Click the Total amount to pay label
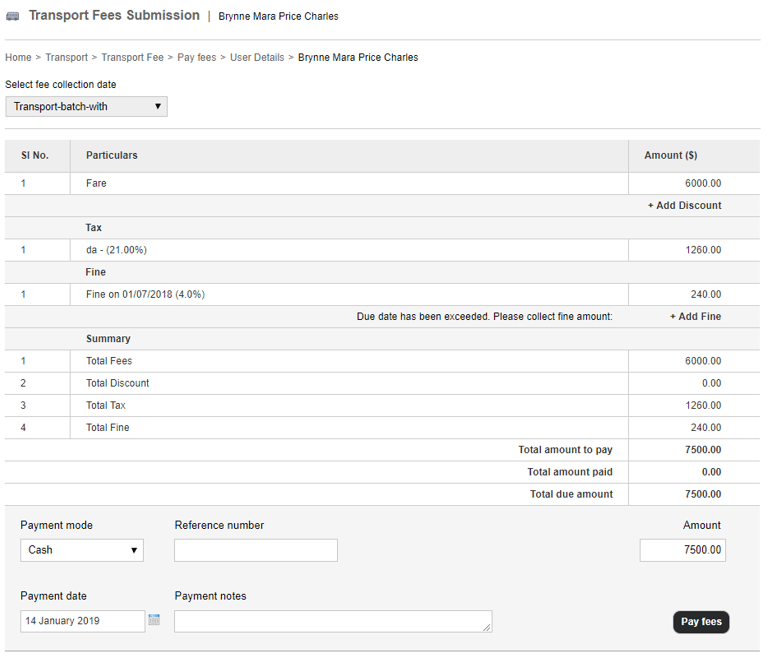The height and width of the screenshot is (658, 768). (565, 450)
